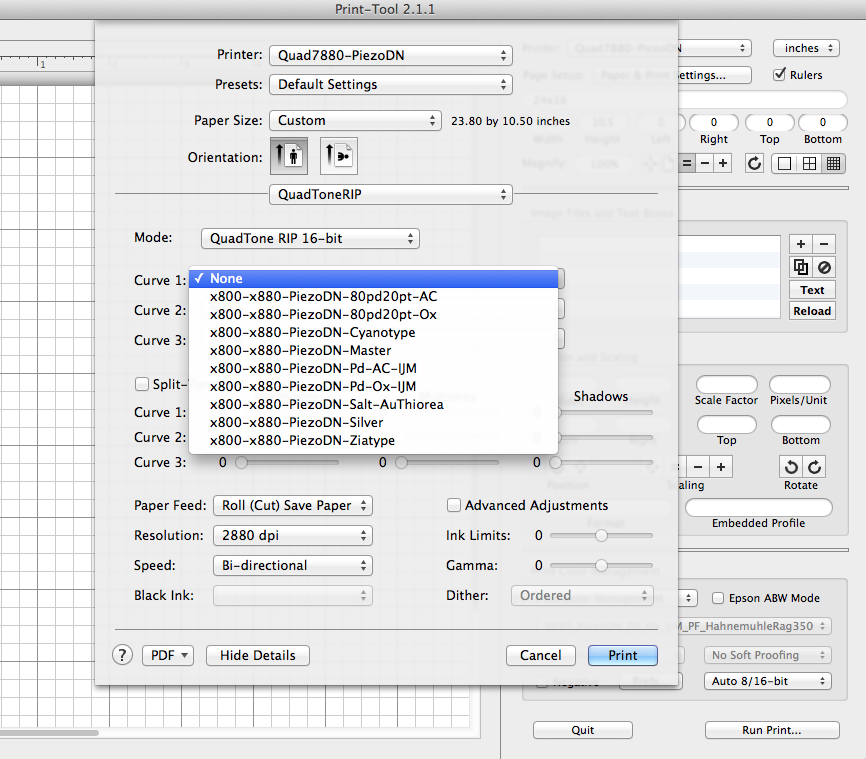Click the help question mark button
This screenshot has height=759, width=866.
tap(123, 655)
